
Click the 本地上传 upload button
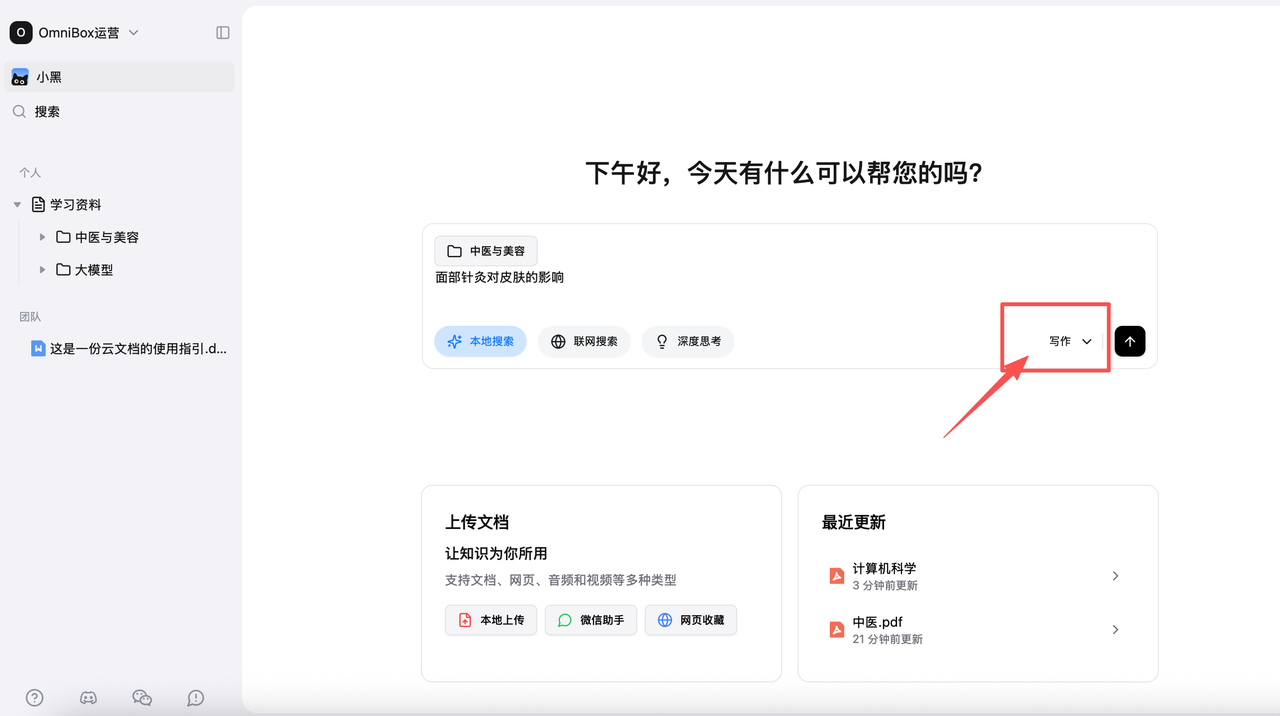coord(491,620)
